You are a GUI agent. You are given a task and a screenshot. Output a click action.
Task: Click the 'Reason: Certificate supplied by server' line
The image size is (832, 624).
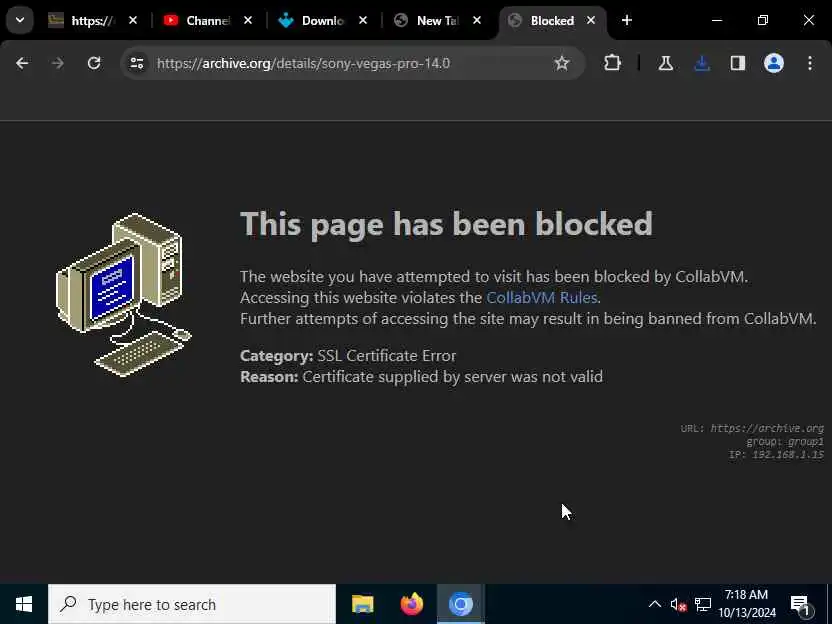point(421,377)
